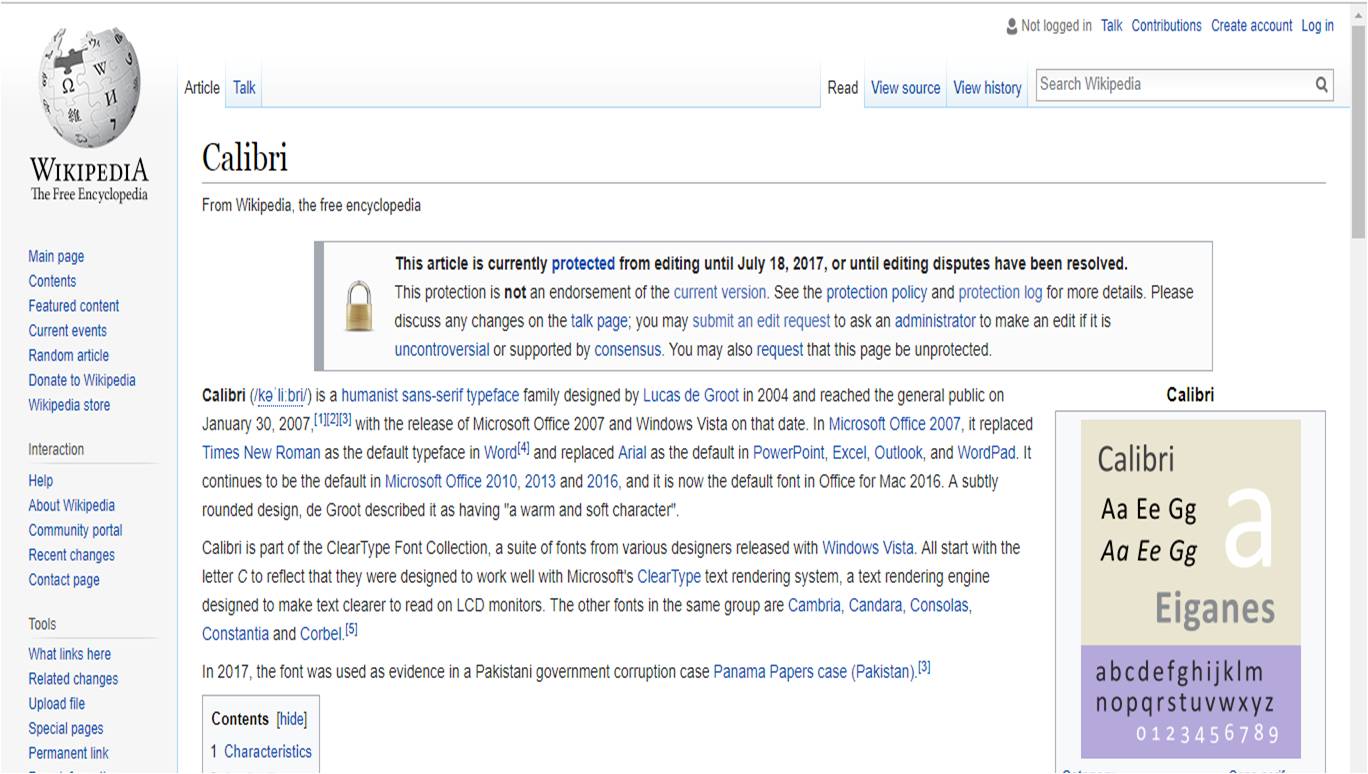Open the Help link
1368x774 pixels.
(x=40, y=481)
